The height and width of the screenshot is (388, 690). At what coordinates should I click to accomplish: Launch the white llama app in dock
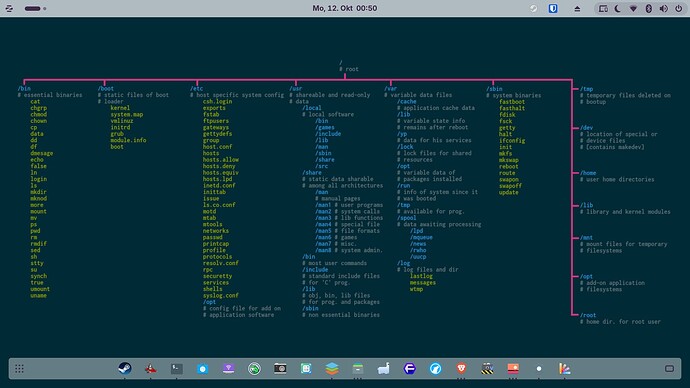[384, 368]
